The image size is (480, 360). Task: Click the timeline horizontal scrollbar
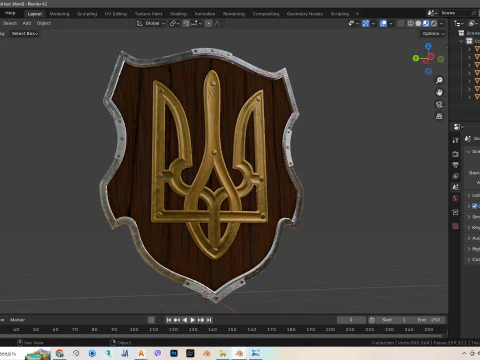223,335
